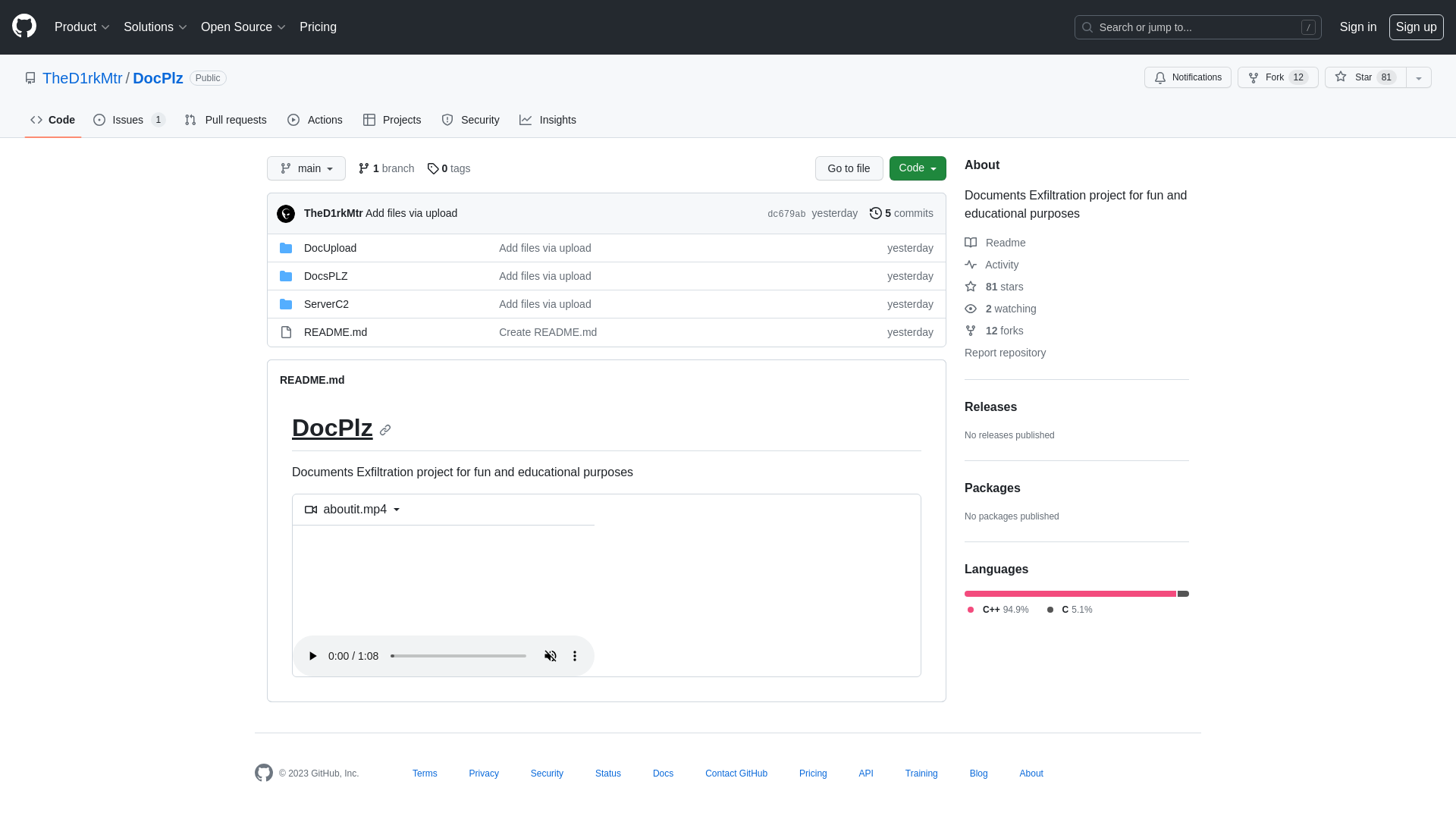Click the Releases heading link
The height and width of the screenshot is (819, 1456).
click(x=990, y=407)
